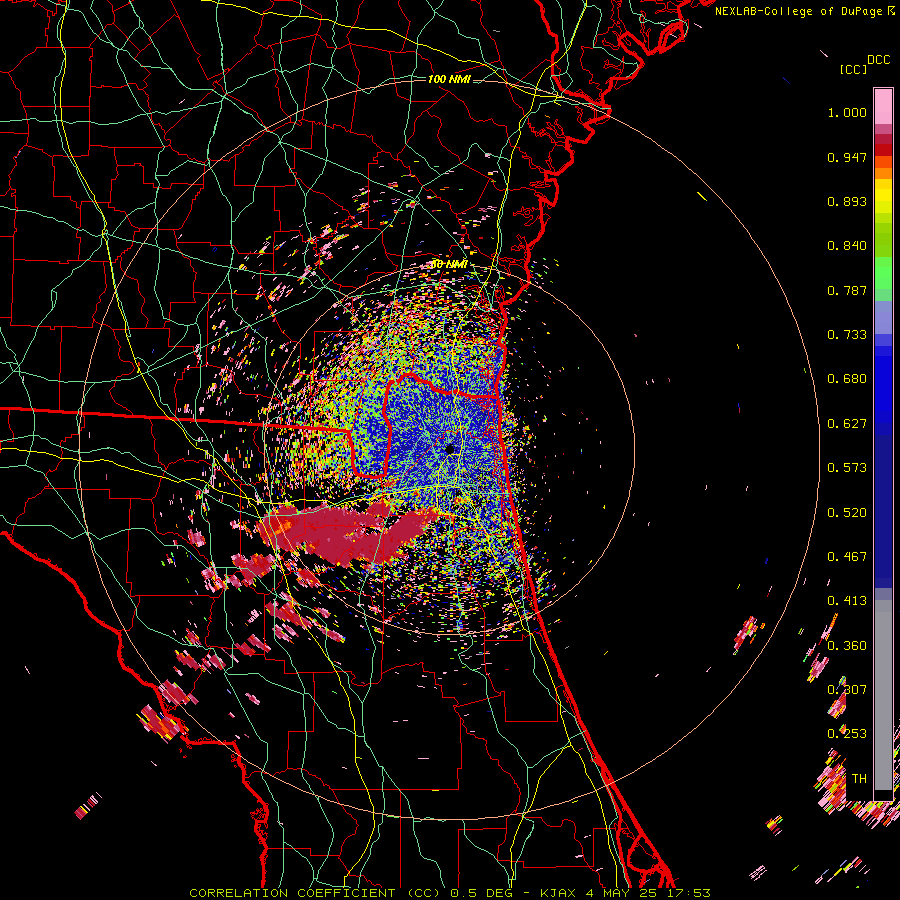900x900 pixels.
Task: Click the 0.573 scale value
Action: [x=847, y=468]
